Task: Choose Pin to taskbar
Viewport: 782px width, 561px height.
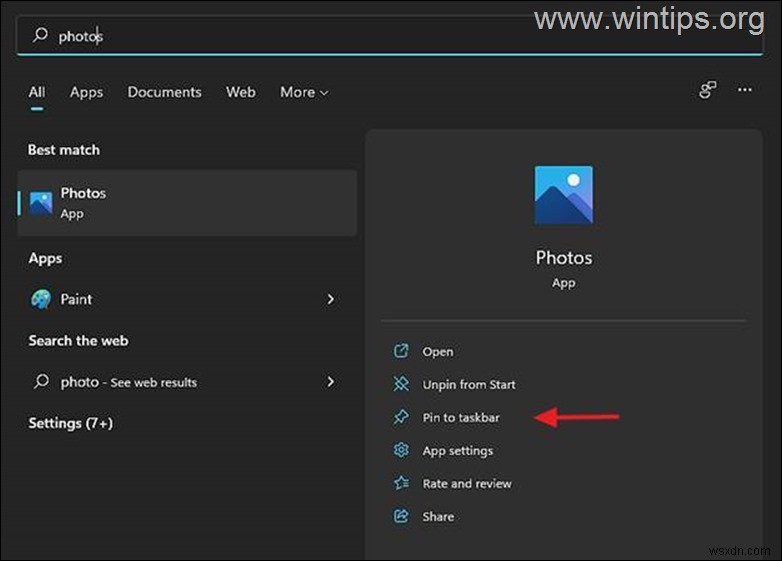Action: click(x=461, y=417)
